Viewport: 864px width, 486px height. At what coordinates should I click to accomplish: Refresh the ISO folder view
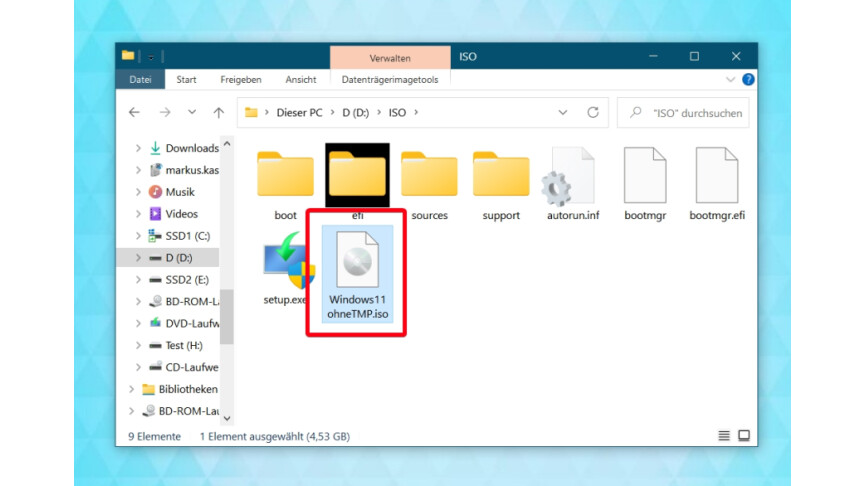point(593,112)
